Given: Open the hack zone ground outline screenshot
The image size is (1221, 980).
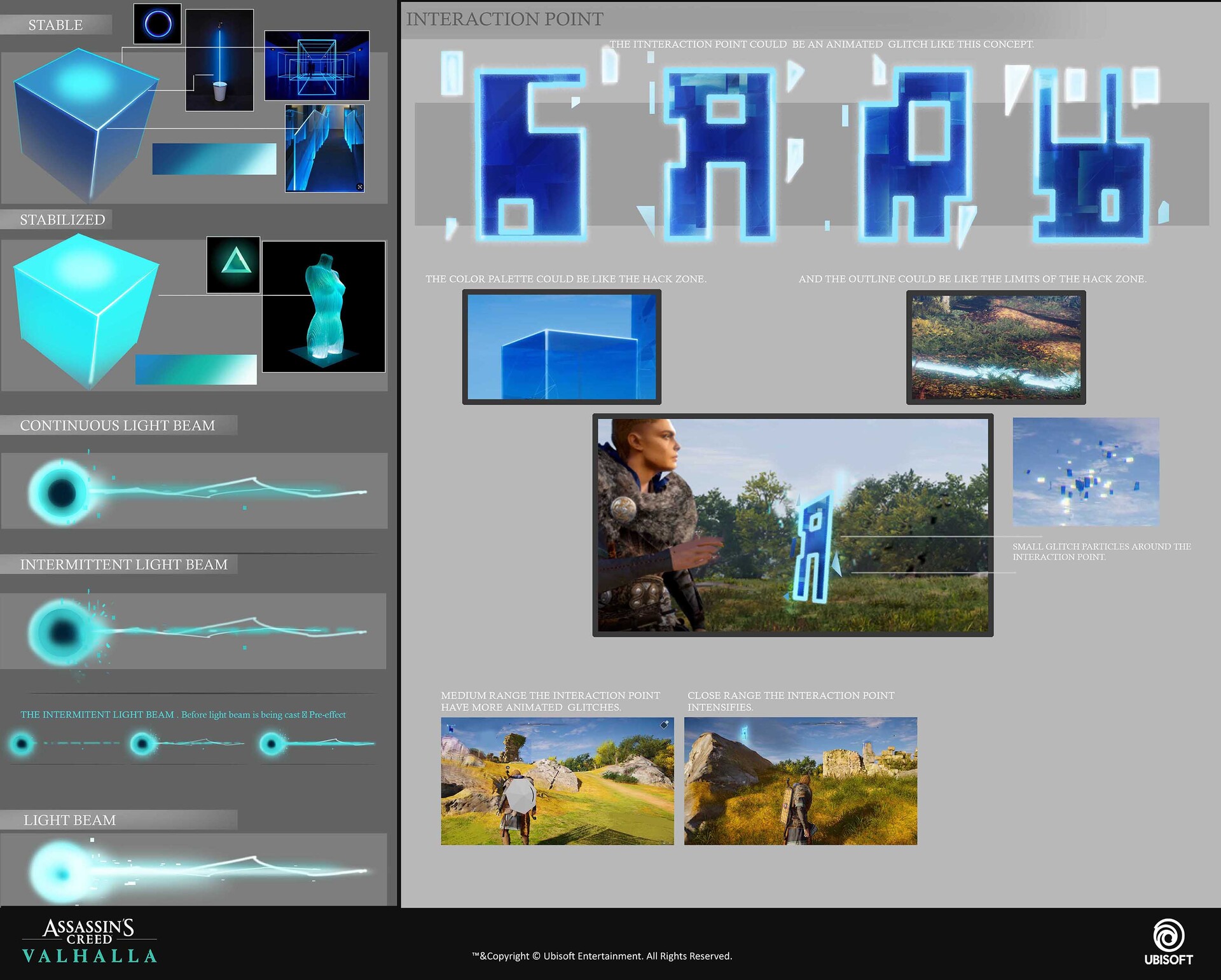Looking at the screenshot, I should [x=996, y=347].
